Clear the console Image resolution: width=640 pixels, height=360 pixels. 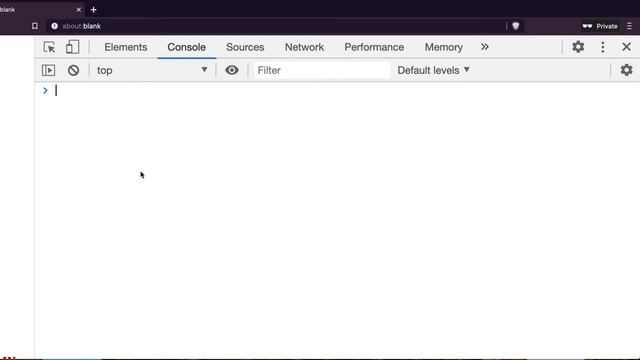point(73,70)
